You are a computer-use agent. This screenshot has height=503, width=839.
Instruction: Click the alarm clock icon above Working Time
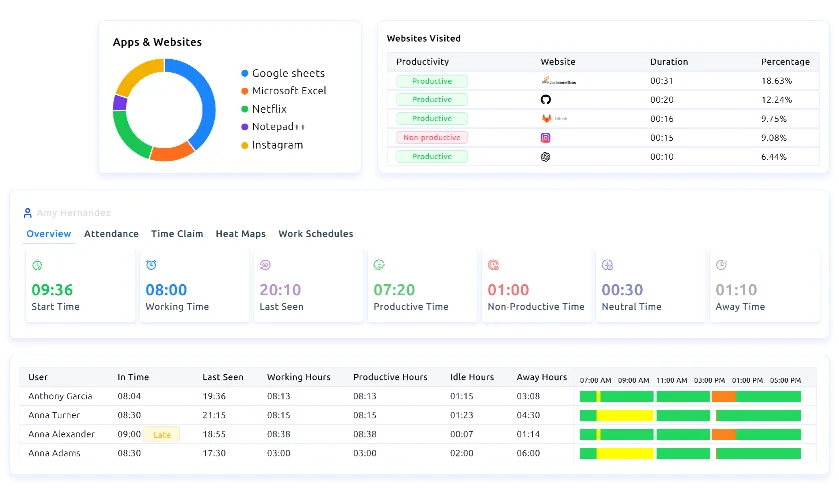[151, 265]
